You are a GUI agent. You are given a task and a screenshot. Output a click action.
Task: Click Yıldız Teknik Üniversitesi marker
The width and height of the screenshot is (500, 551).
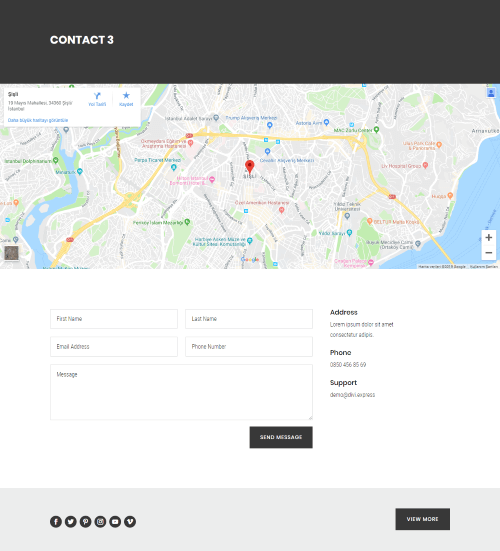tap(347, 216)
